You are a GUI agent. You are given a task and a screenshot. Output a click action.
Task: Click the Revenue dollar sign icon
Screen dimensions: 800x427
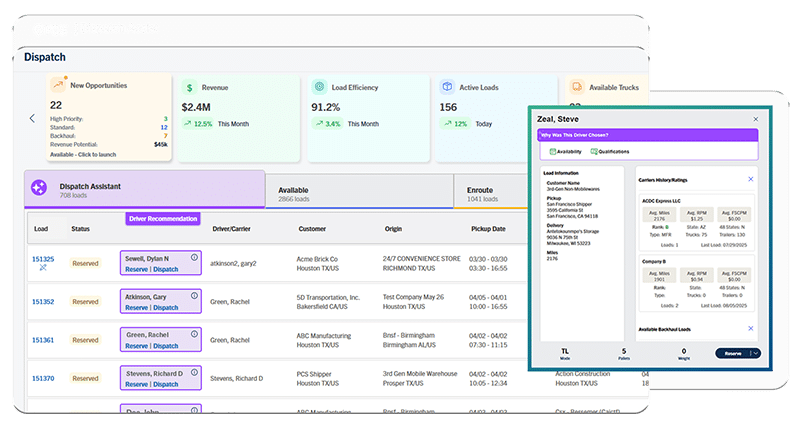(x=189, y=88)
